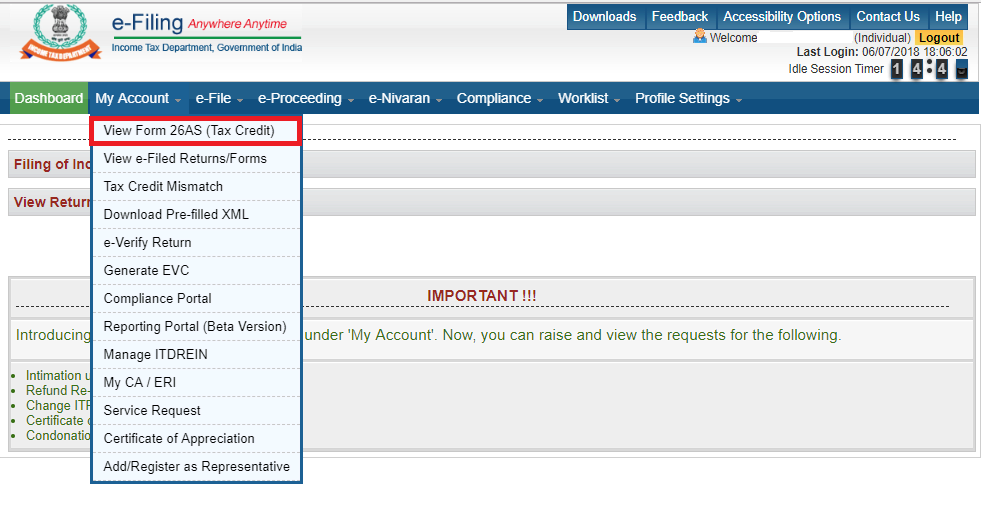Open Generate EVC from My Account menu
This screenshot has height=523, width=981.
(146, 270)
